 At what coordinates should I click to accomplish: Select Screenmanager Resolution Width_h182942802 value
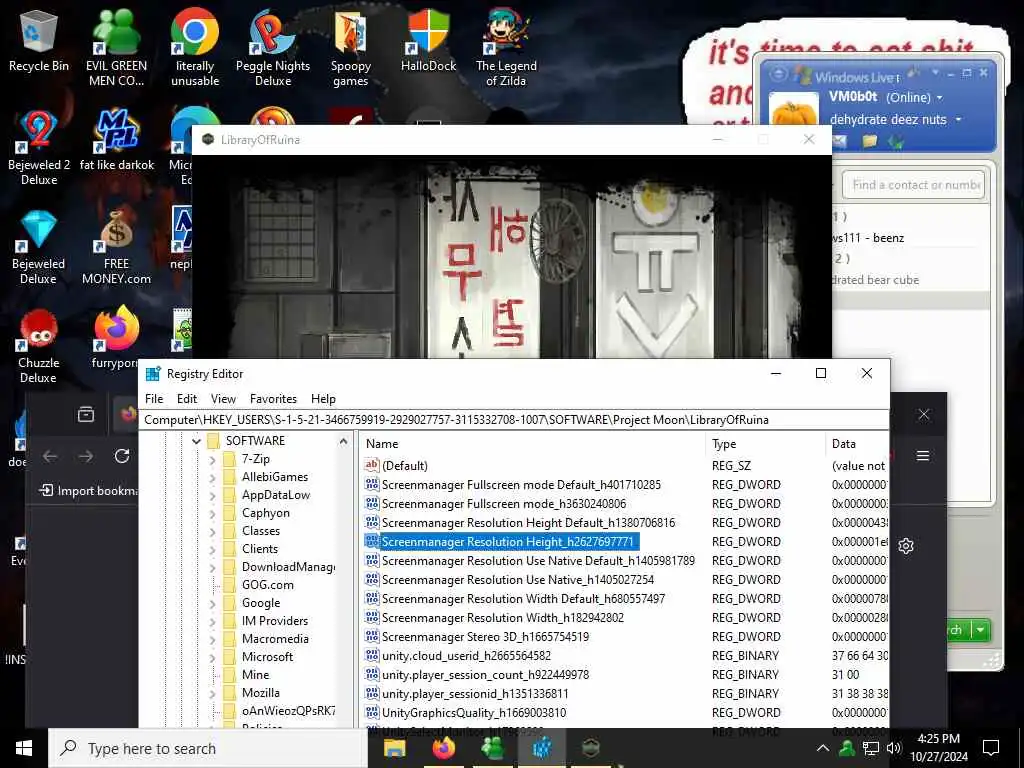503,617
